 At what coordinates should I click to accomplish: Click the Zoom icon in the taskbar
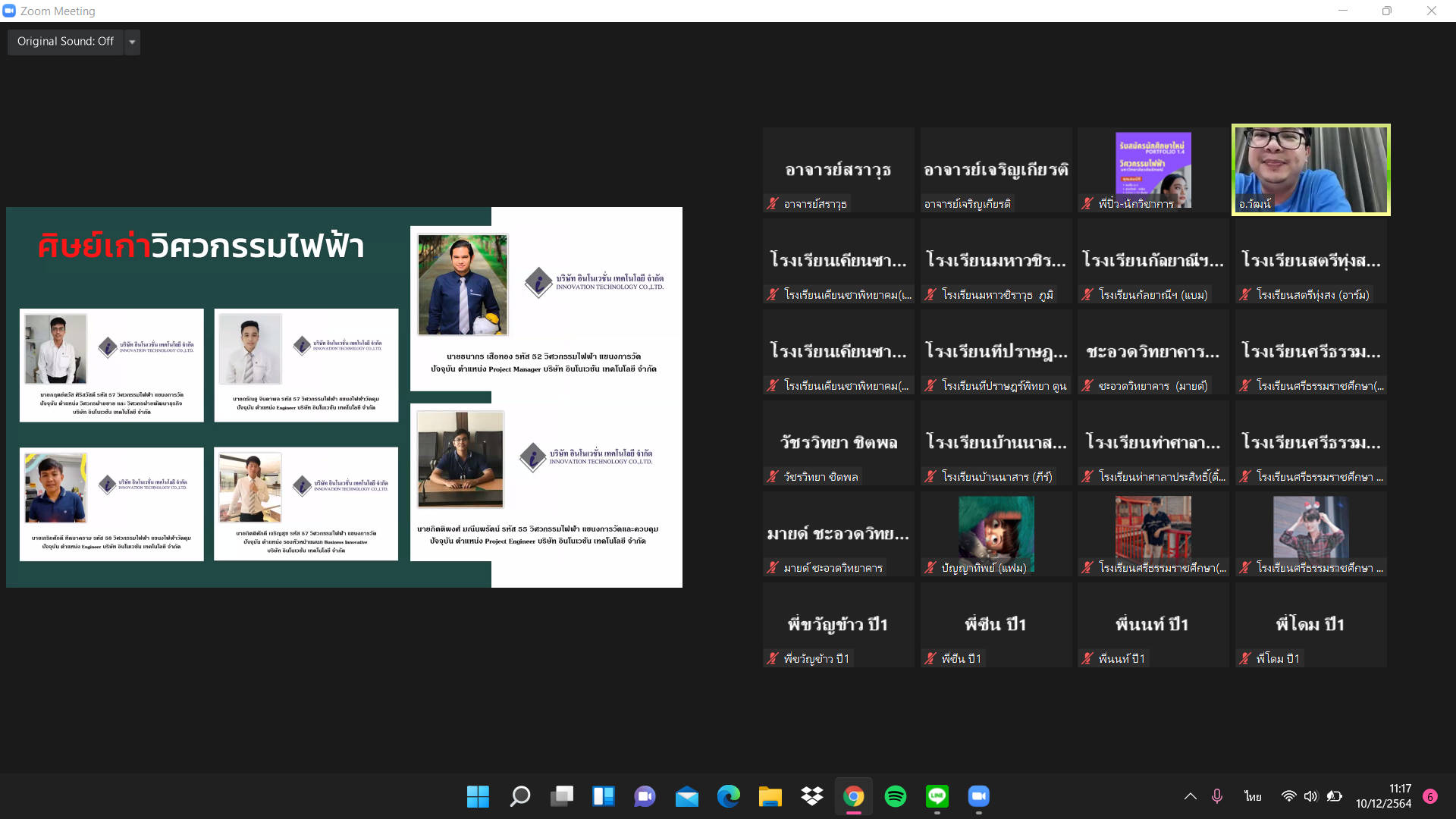pos(979,796)
